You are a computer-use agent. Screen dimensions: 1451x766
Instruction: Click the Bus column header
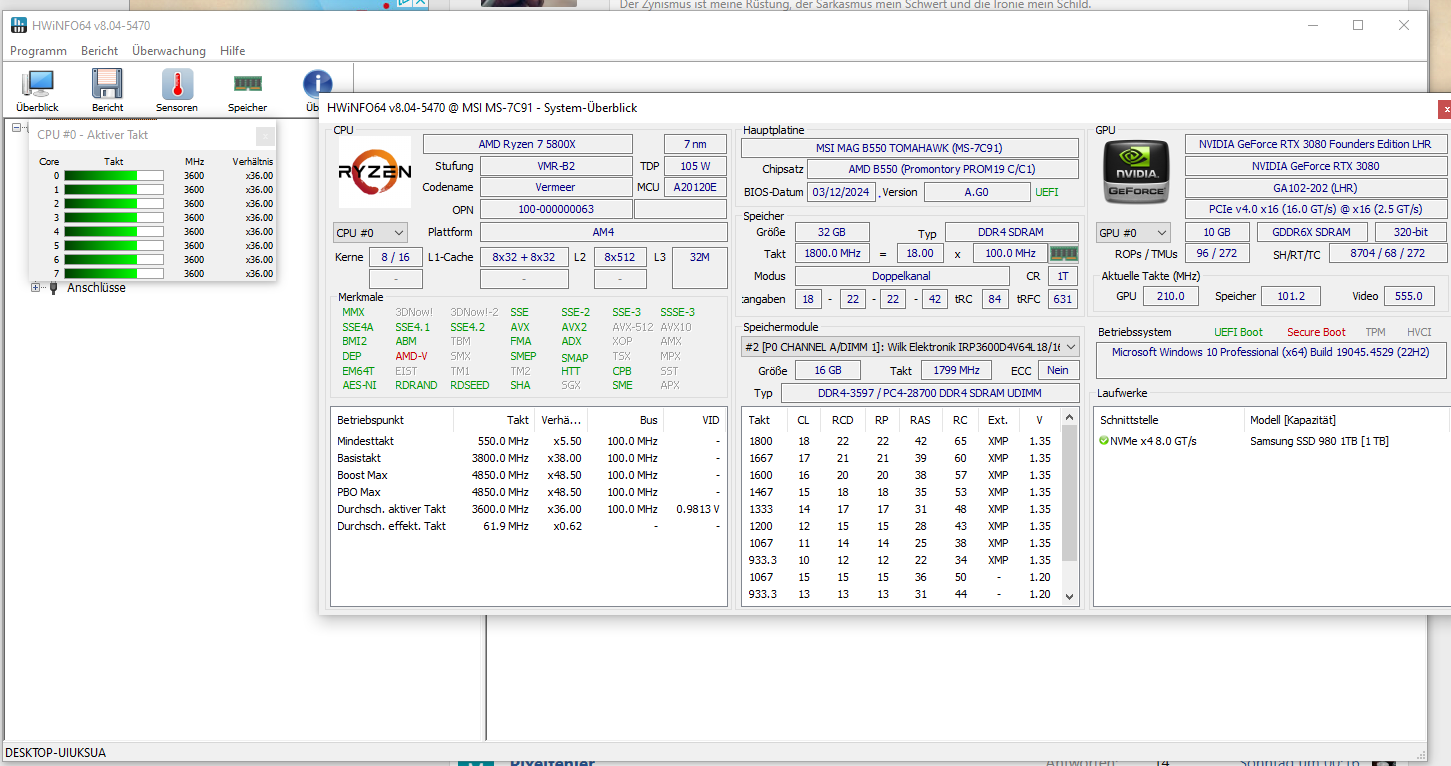(625, 420)
